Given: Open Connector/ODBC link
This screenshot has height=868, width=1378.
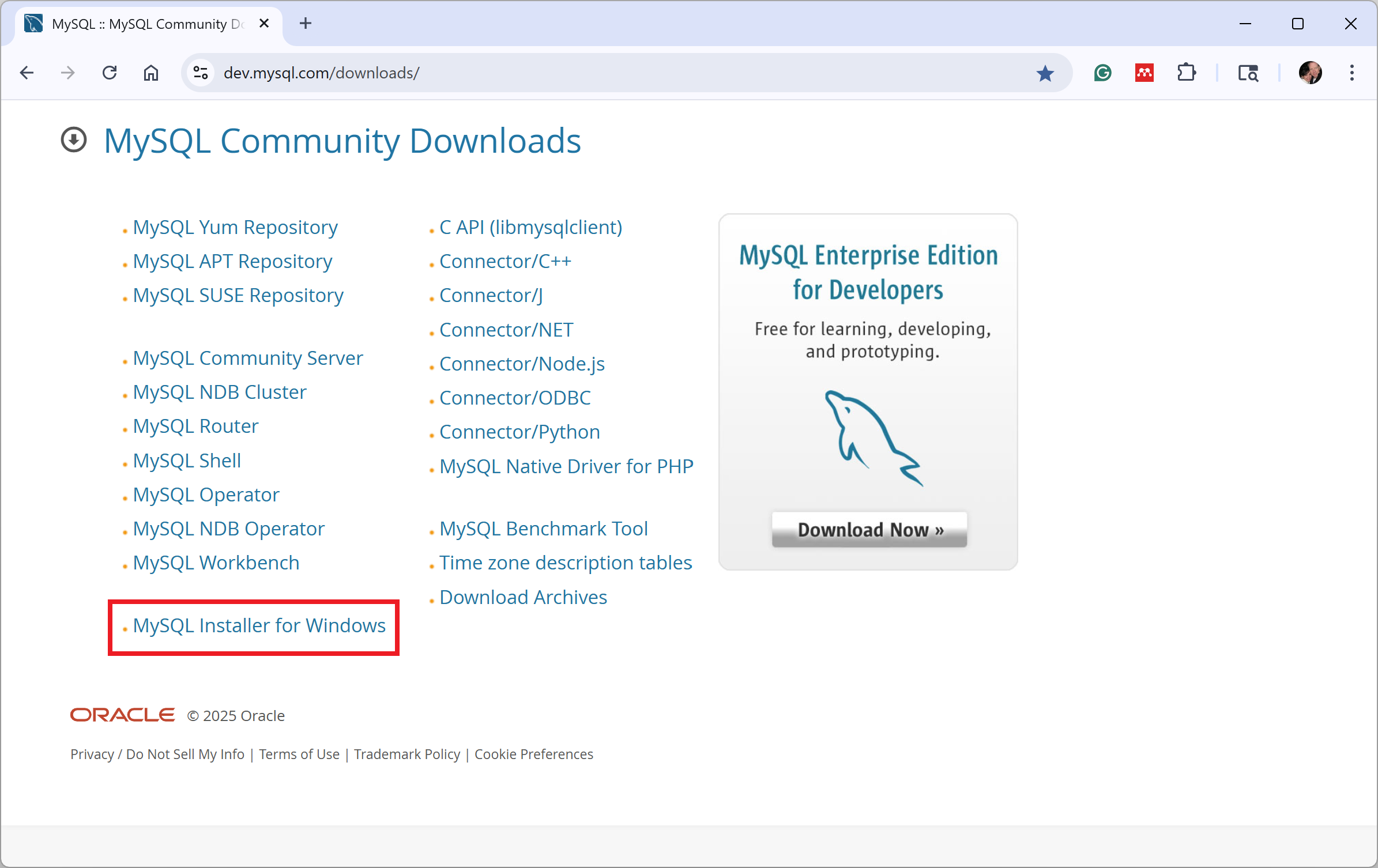Looking at the screenshot, I should 515,398.
